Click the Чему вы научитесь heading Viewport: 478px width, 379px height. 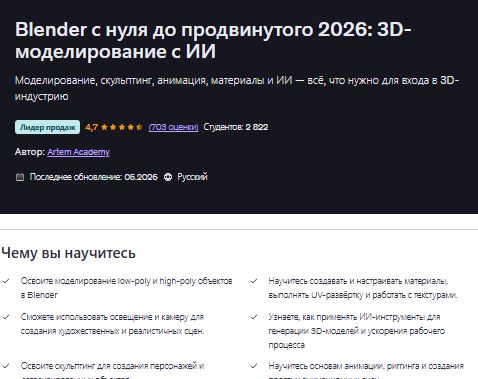pos(68,253)
